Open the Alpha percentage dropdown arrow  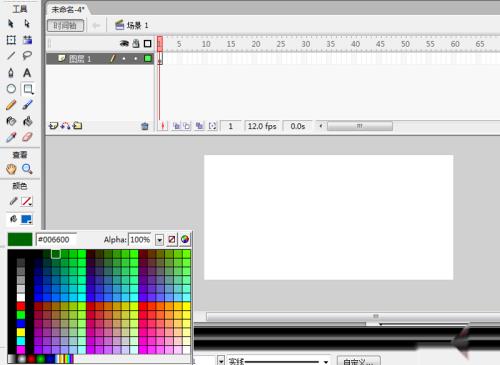[x=159, y=239]
